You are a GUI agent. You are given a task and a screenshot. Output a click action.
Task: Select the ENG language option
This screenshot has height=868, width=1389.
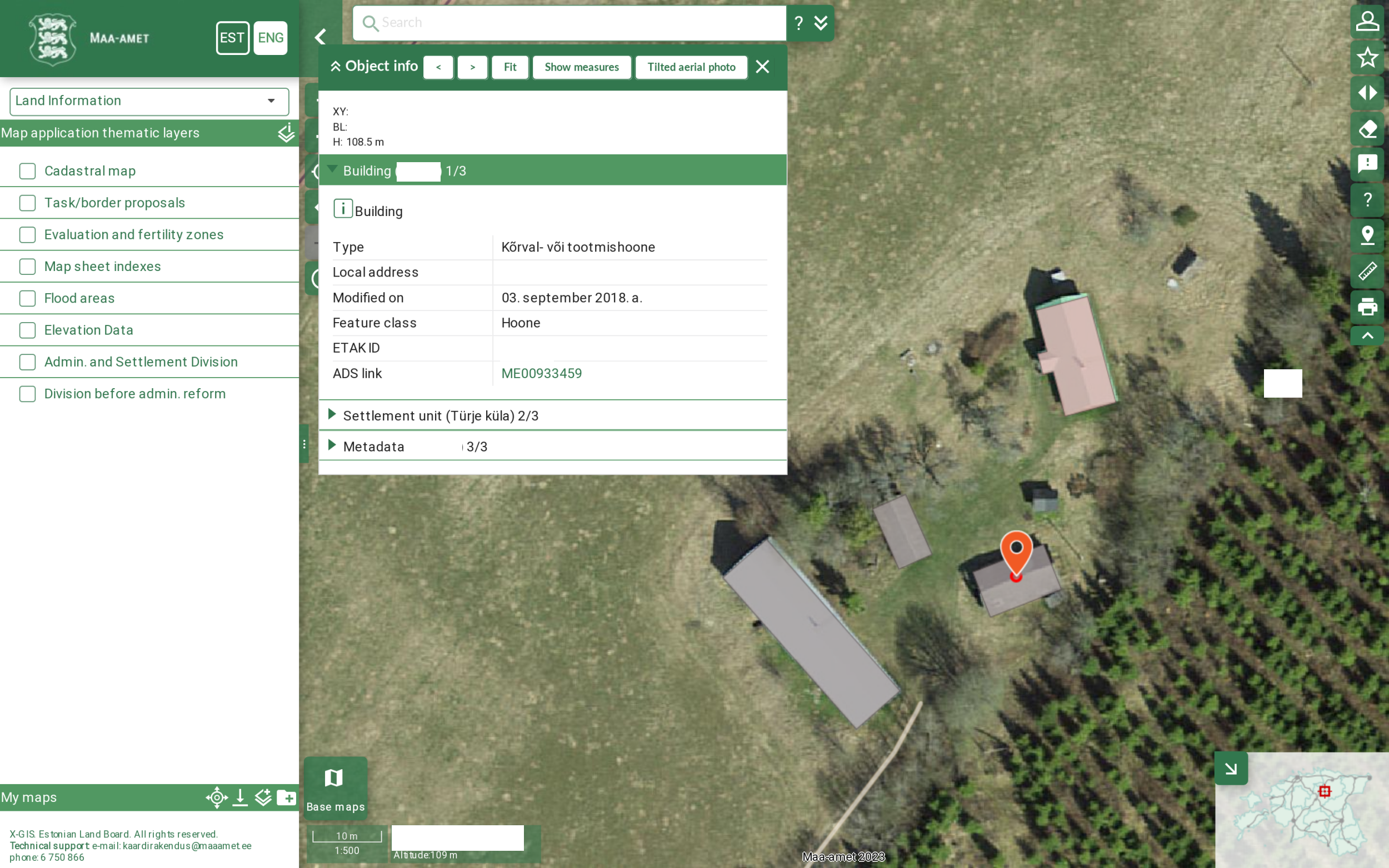(271, 38)
